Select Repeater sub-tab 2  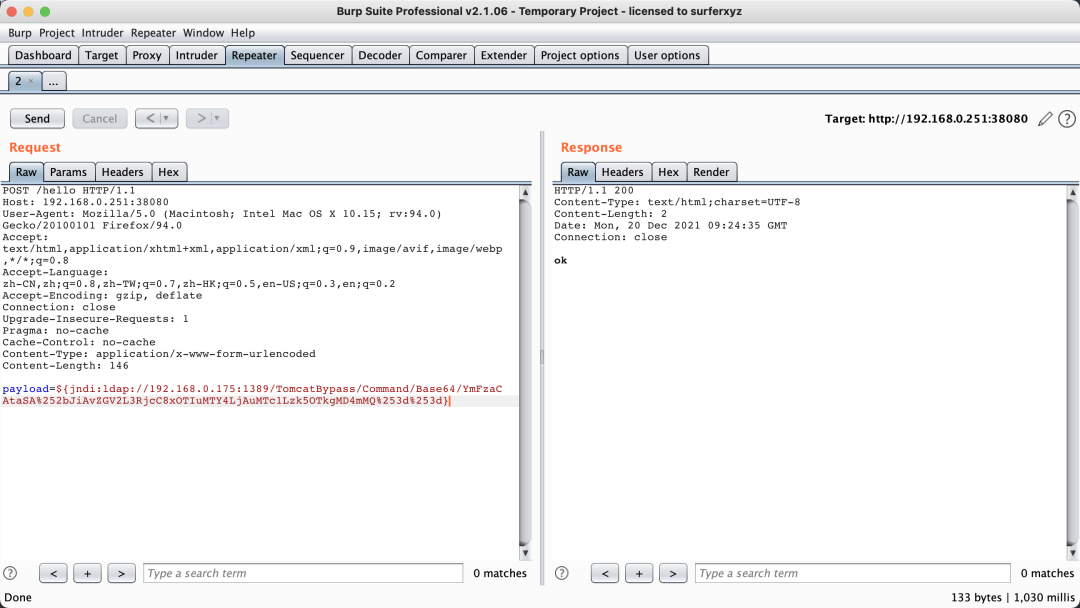point(19,81)
